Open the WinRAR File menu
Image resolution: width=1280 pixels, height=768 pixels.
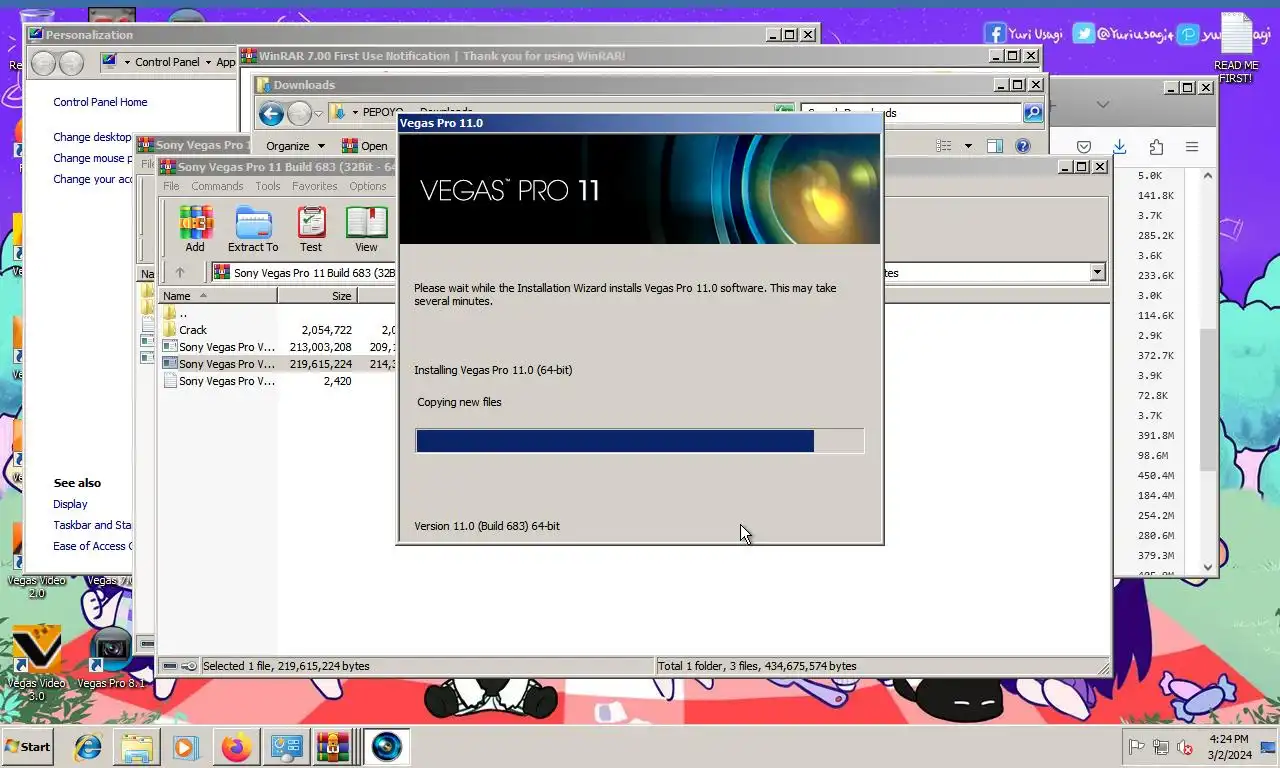171,186
